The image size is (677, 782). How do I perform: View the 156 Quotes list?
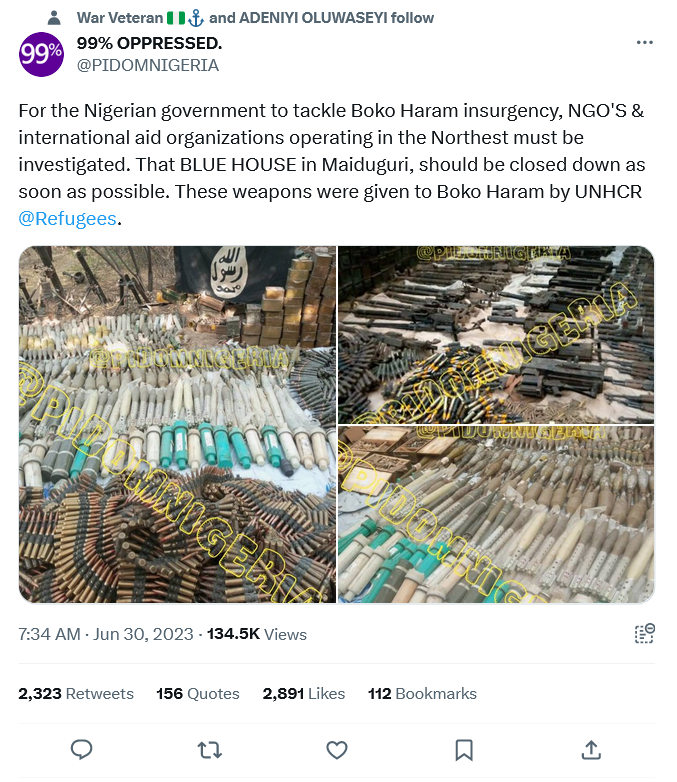(198, 693)
